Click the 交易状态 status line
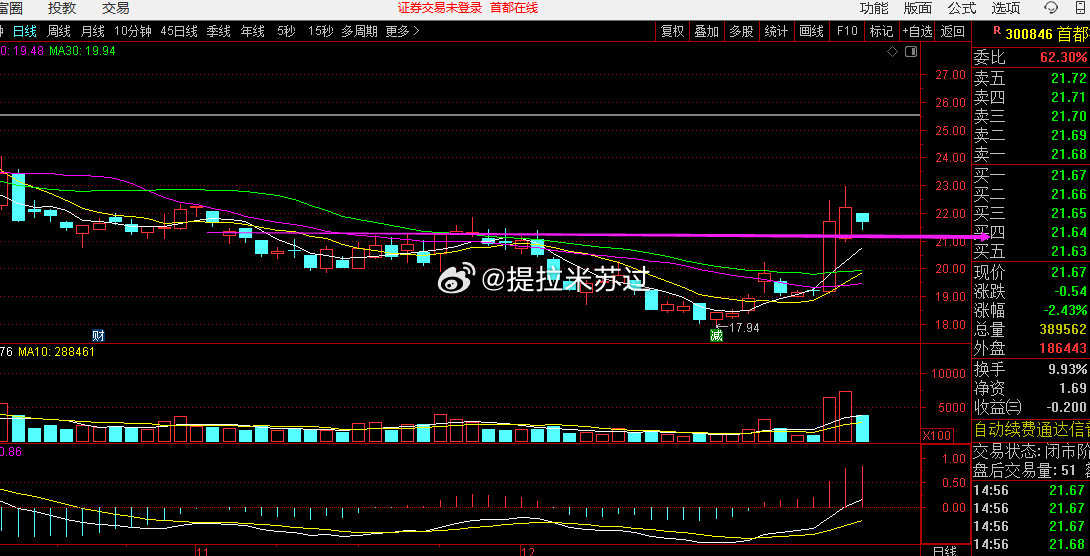Screen dimensions: 1090x556 click(1031, 451)
